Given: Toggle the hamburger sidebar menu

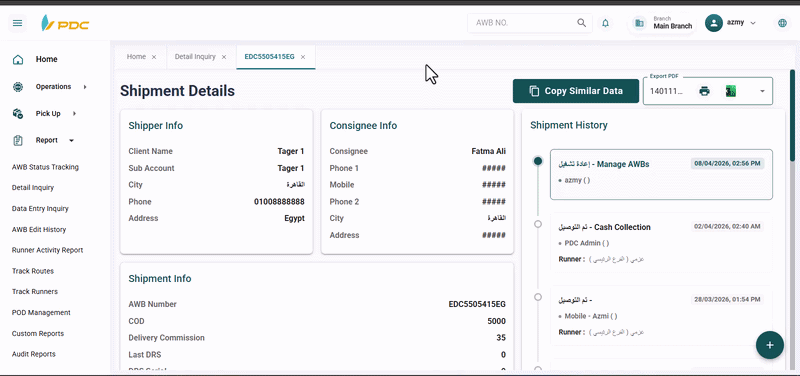Looking at the screenshot, I should pyautogui.click(x=18, y=23).
